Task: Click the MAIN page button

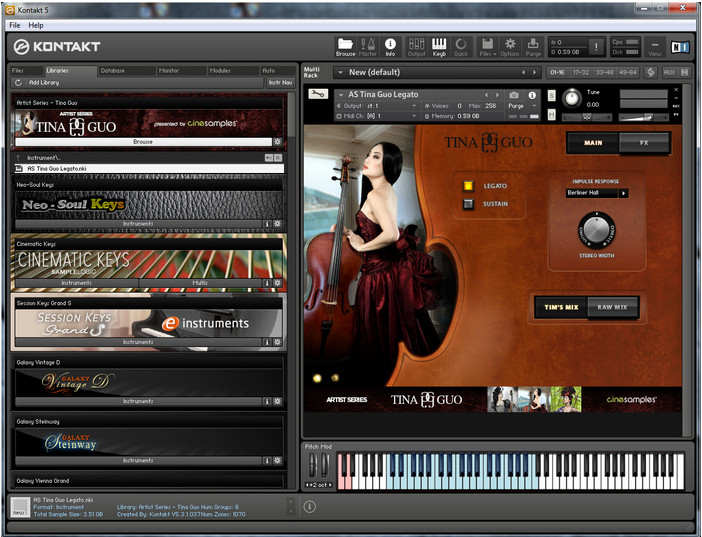Action: [x=593, y=143]
